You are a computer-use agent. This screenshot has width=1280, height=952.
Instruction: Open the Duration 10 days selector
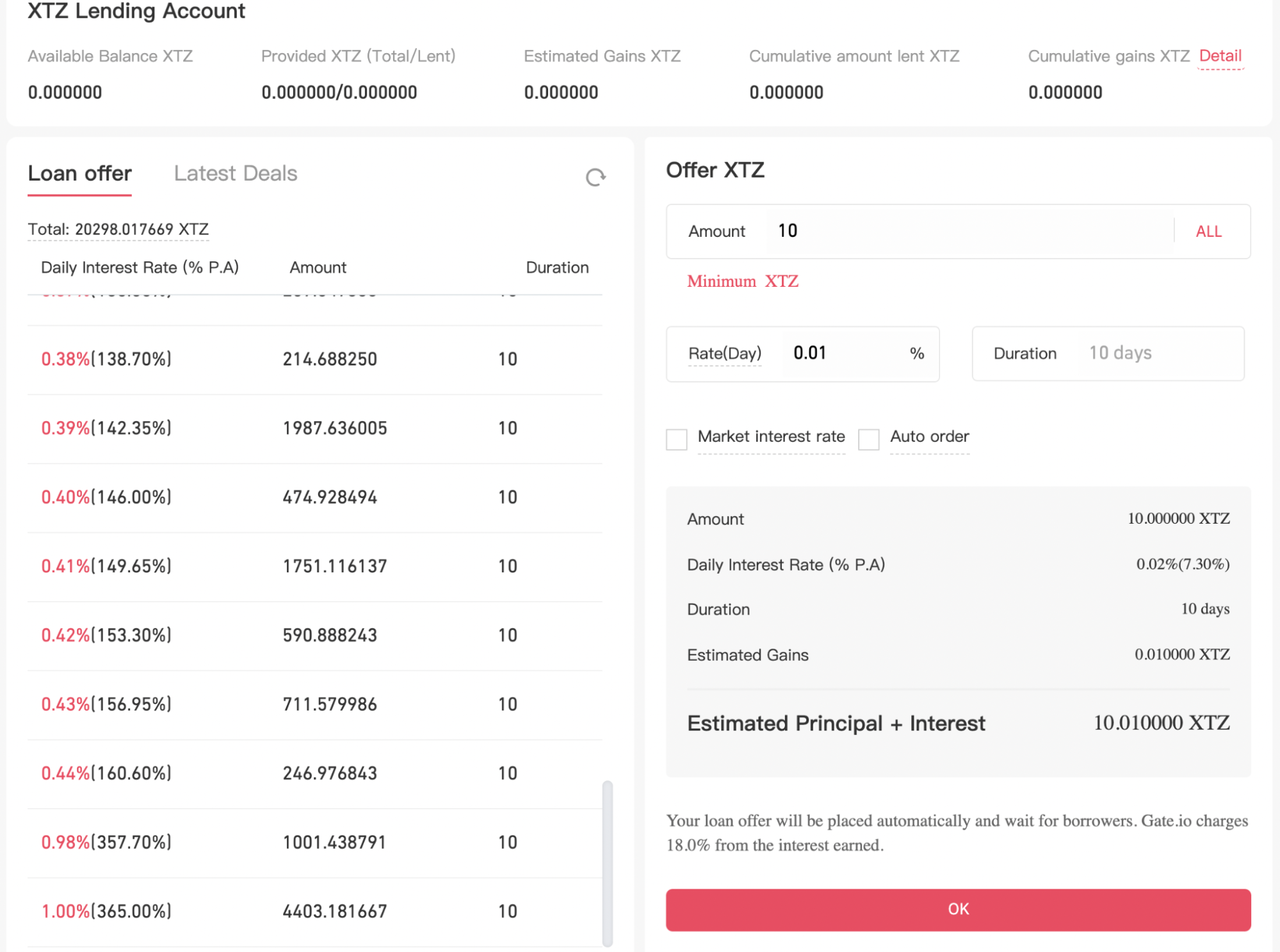coord(1119,353)
